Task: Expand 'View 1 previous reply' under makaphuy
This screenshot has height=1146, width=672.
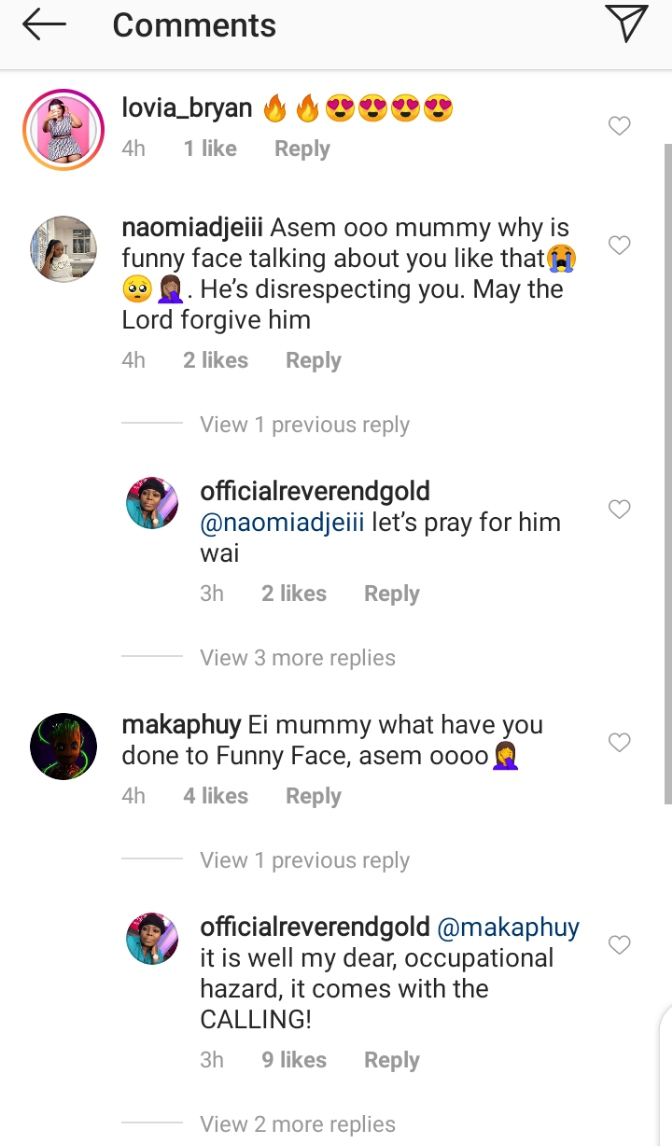Action: click(x=305, y=860)
